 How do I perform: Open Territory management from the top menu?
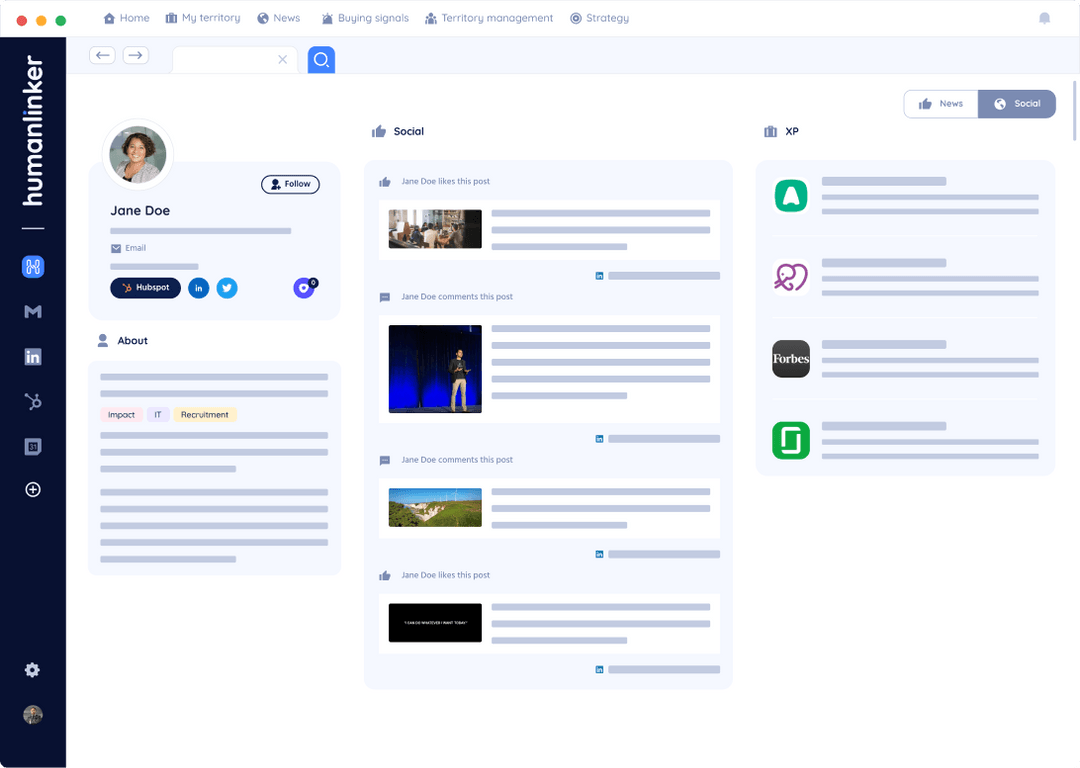click(489, 18)
